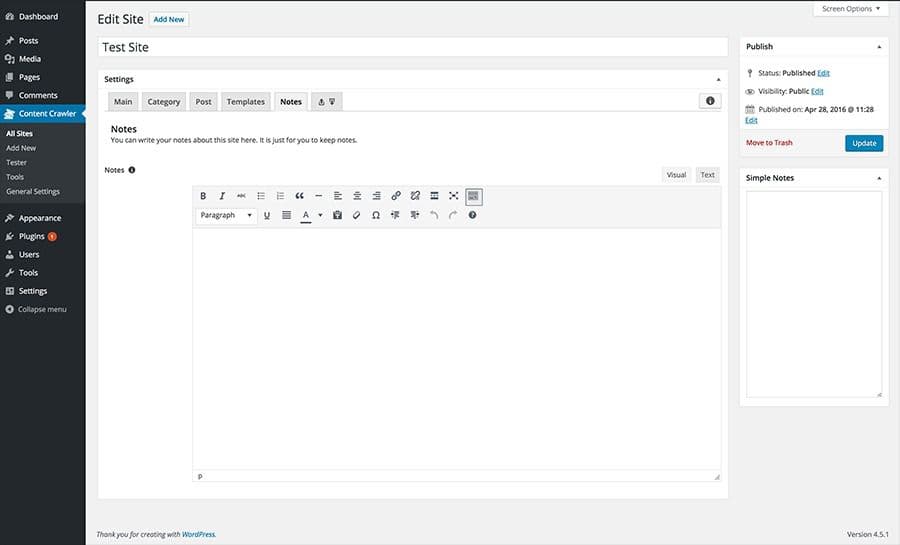Undo the last edit

[434, 215]
